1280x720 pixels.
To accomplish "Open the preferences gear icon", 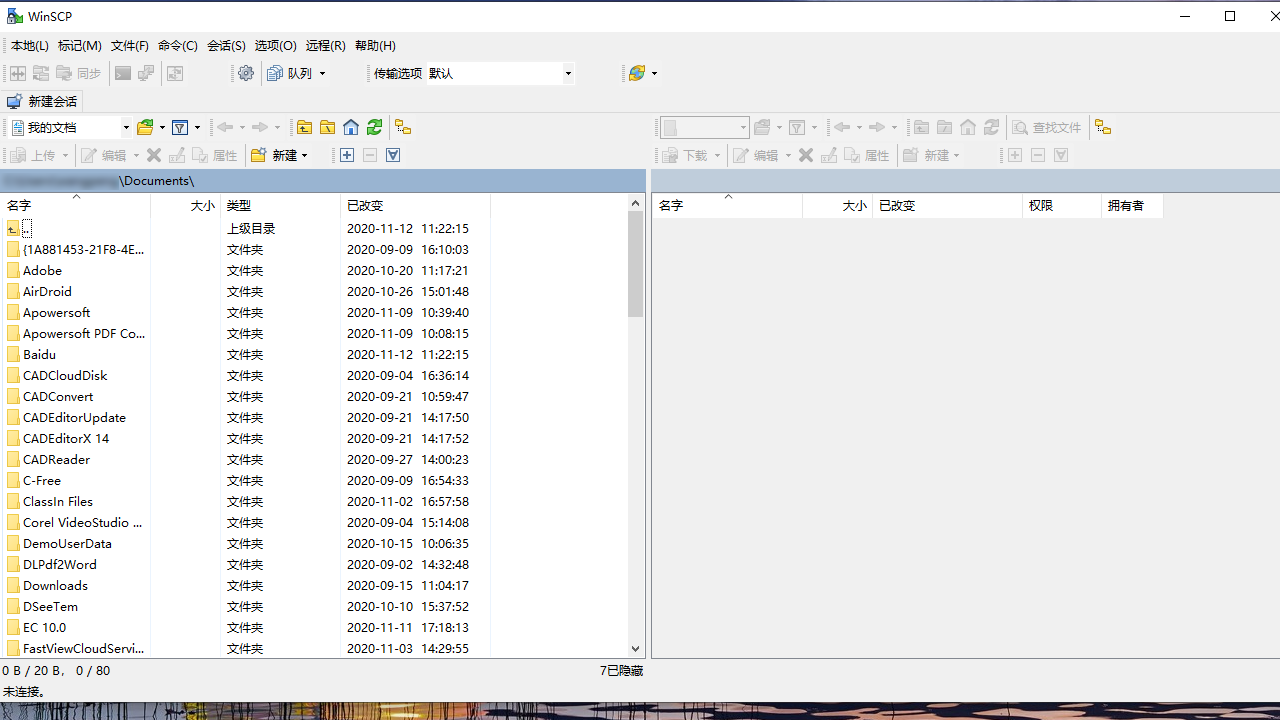I will pyautogui.click(x=246, y=73).
